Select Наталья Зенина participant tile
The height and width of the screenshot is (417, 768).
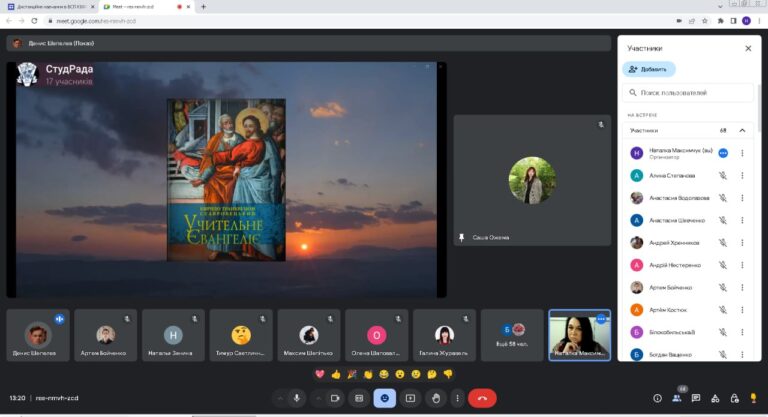click(x=173, y=335)
